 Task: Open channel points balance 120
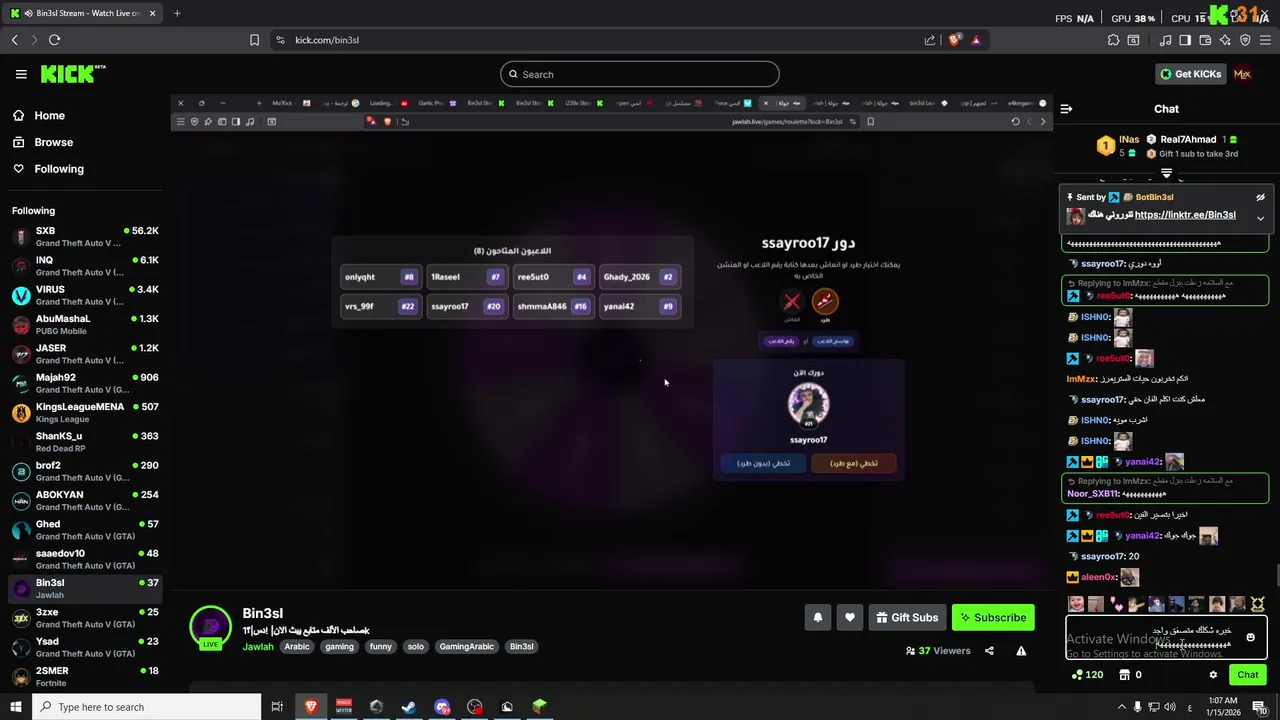click(x=1087, y=675)
